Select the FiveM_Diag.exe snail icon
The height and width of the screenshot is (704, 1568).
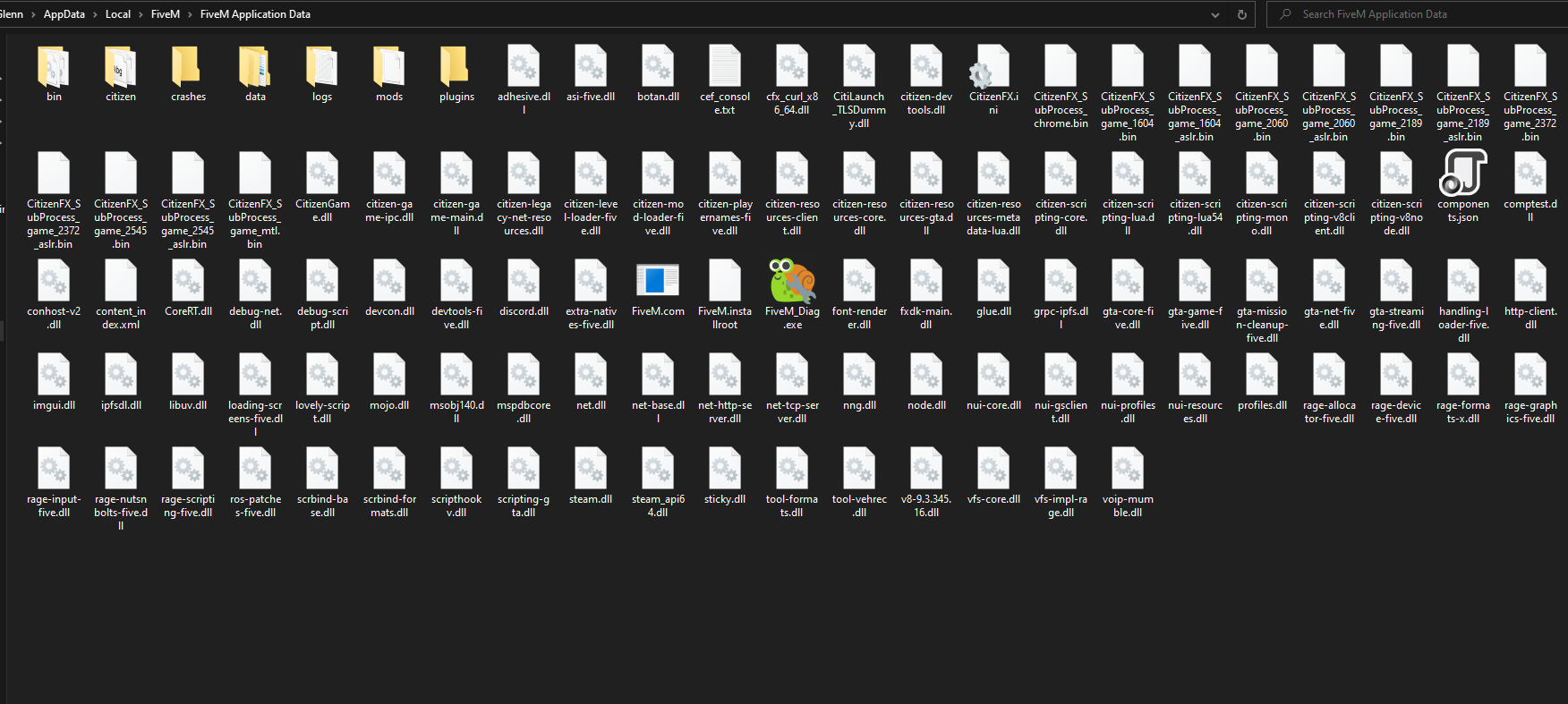pos(792,282)
